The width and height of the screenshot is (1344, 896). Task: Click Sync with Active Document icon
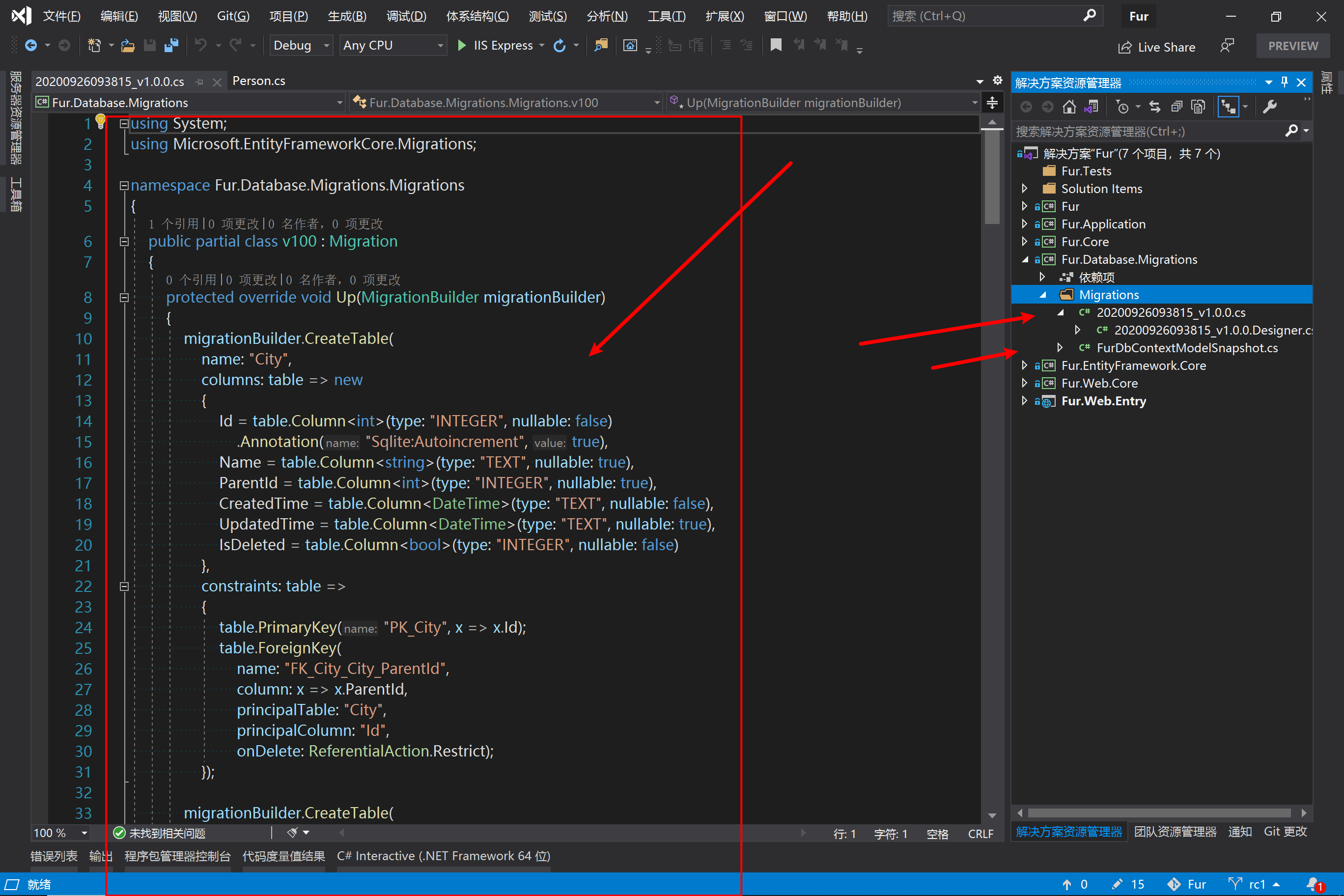point(1155,107)
